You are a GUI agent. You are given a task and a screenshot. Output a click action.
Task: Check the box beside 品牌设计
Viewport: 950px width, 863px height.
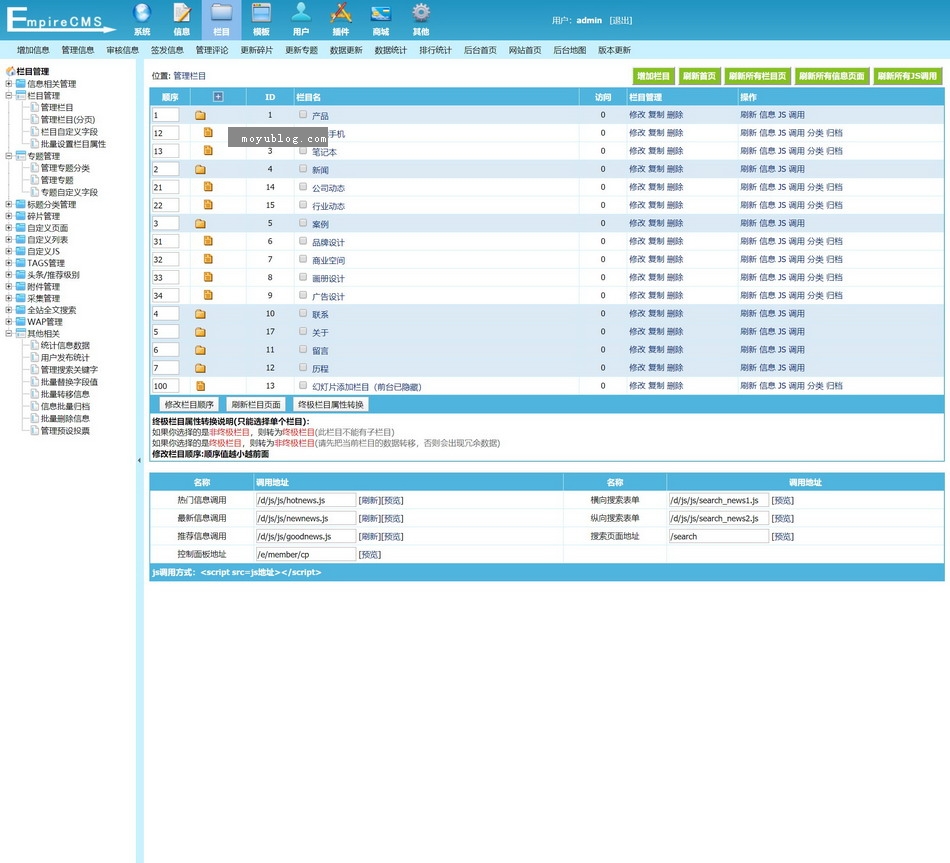point(303,241)
